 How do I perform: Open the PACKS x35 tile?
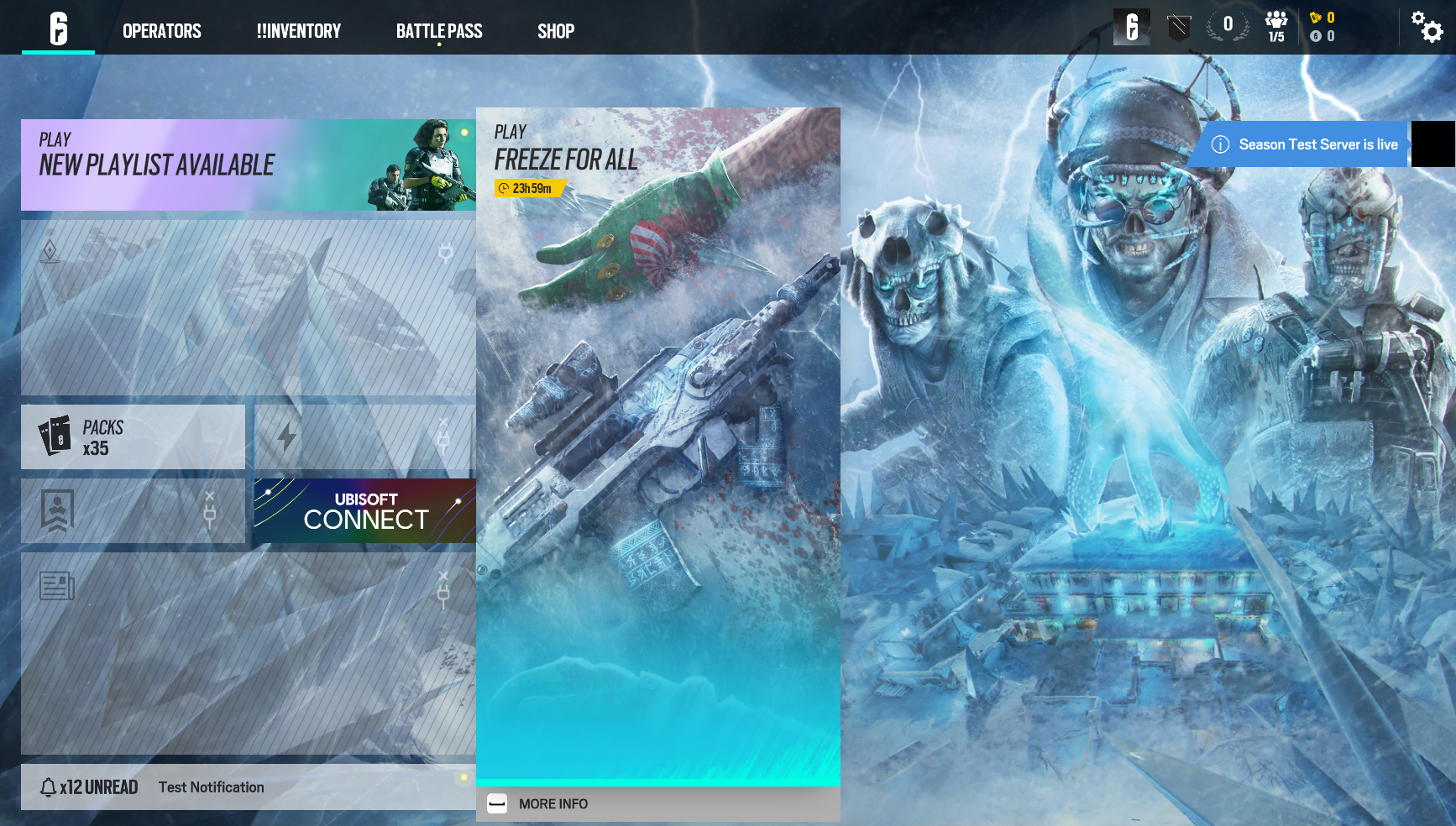[x=133, y=437]
